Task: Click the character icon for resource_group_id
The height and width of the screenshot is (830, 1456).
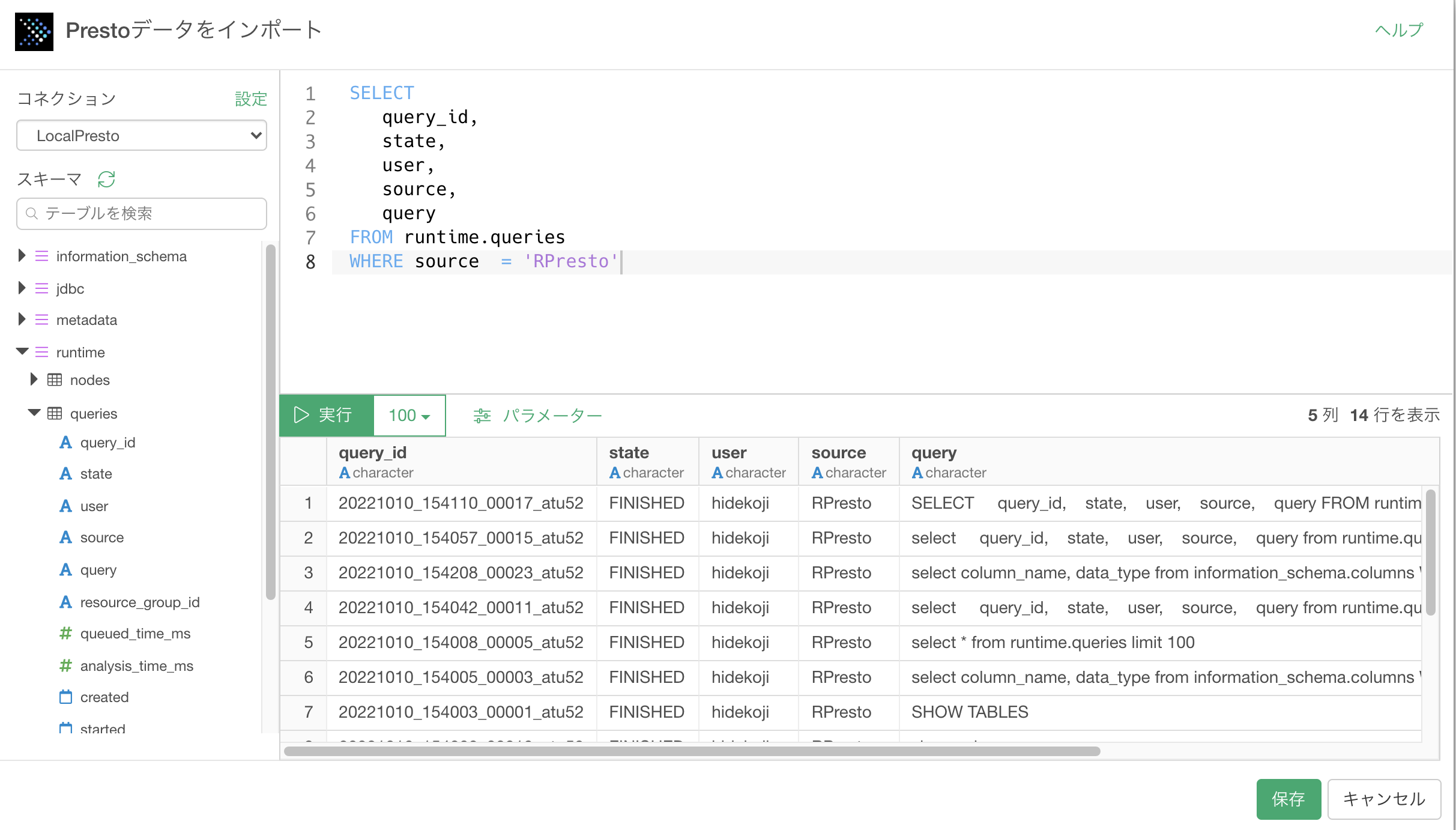Action: [65, 602]
